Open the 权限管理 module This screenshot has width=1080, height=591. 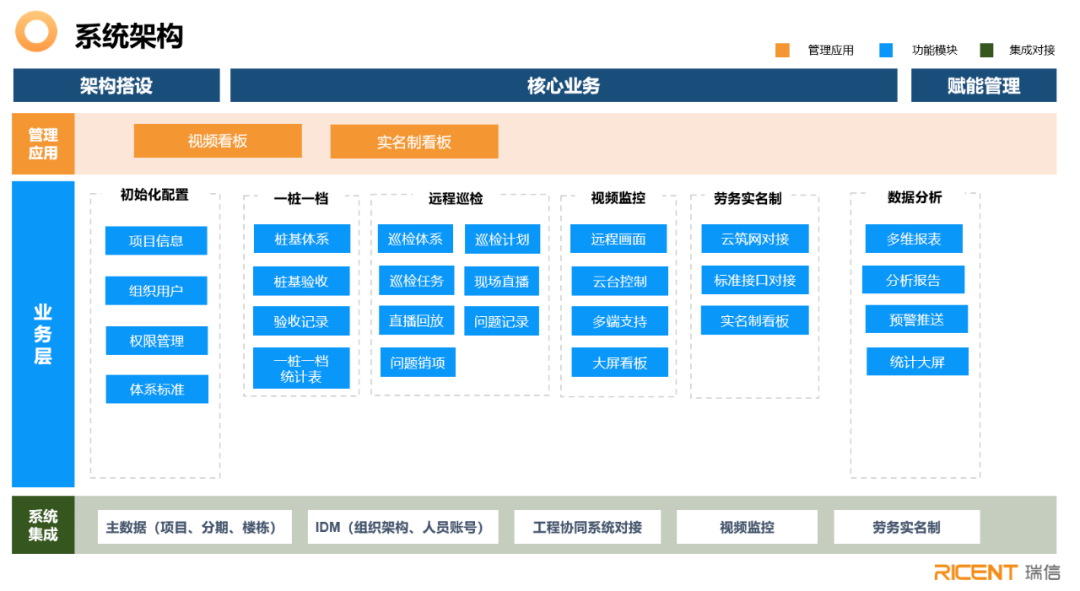(x=156, y=340)
